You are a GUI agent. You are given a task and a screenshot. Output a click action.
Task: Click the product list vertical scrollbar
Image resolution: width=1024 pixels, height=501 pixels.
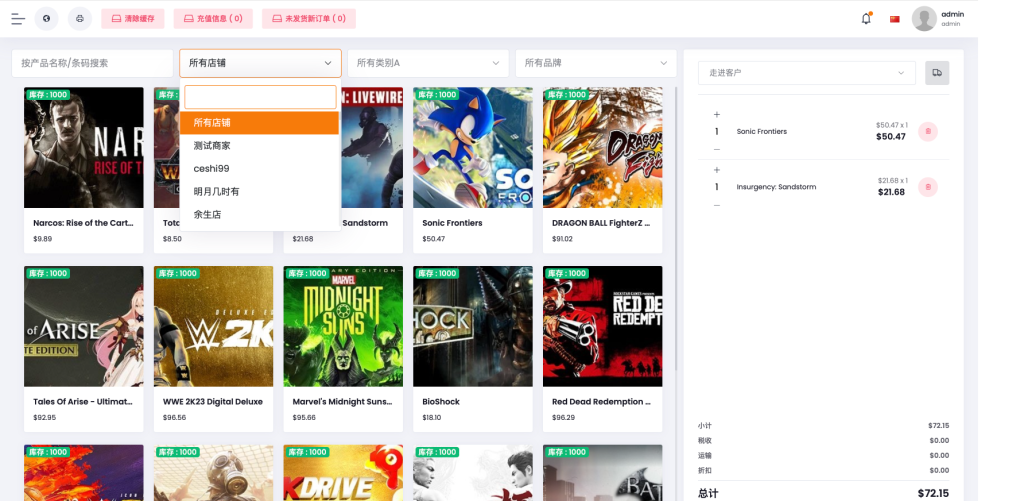(675, 229)
